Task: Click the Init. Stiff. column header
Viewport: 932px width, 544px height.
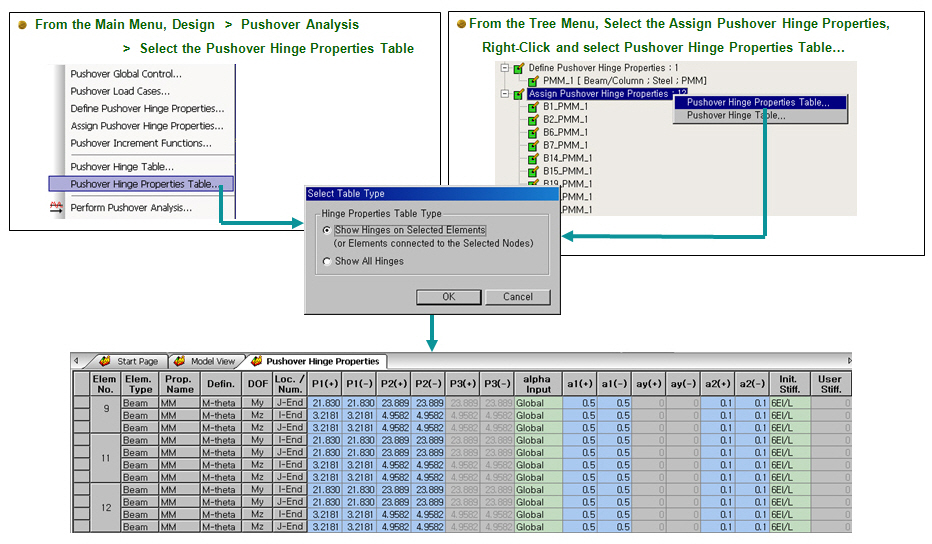Action: [x=789, y=384]
